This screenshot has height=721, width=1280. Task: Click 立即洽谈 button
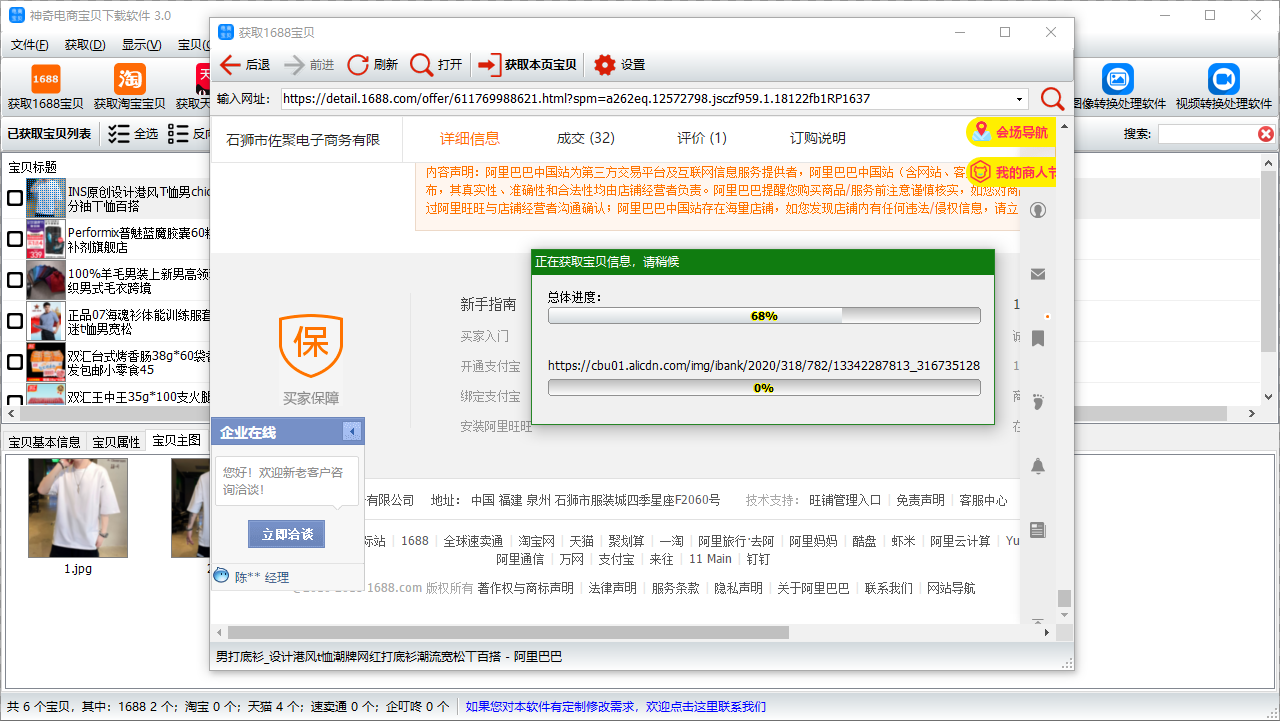pos(286,535)
